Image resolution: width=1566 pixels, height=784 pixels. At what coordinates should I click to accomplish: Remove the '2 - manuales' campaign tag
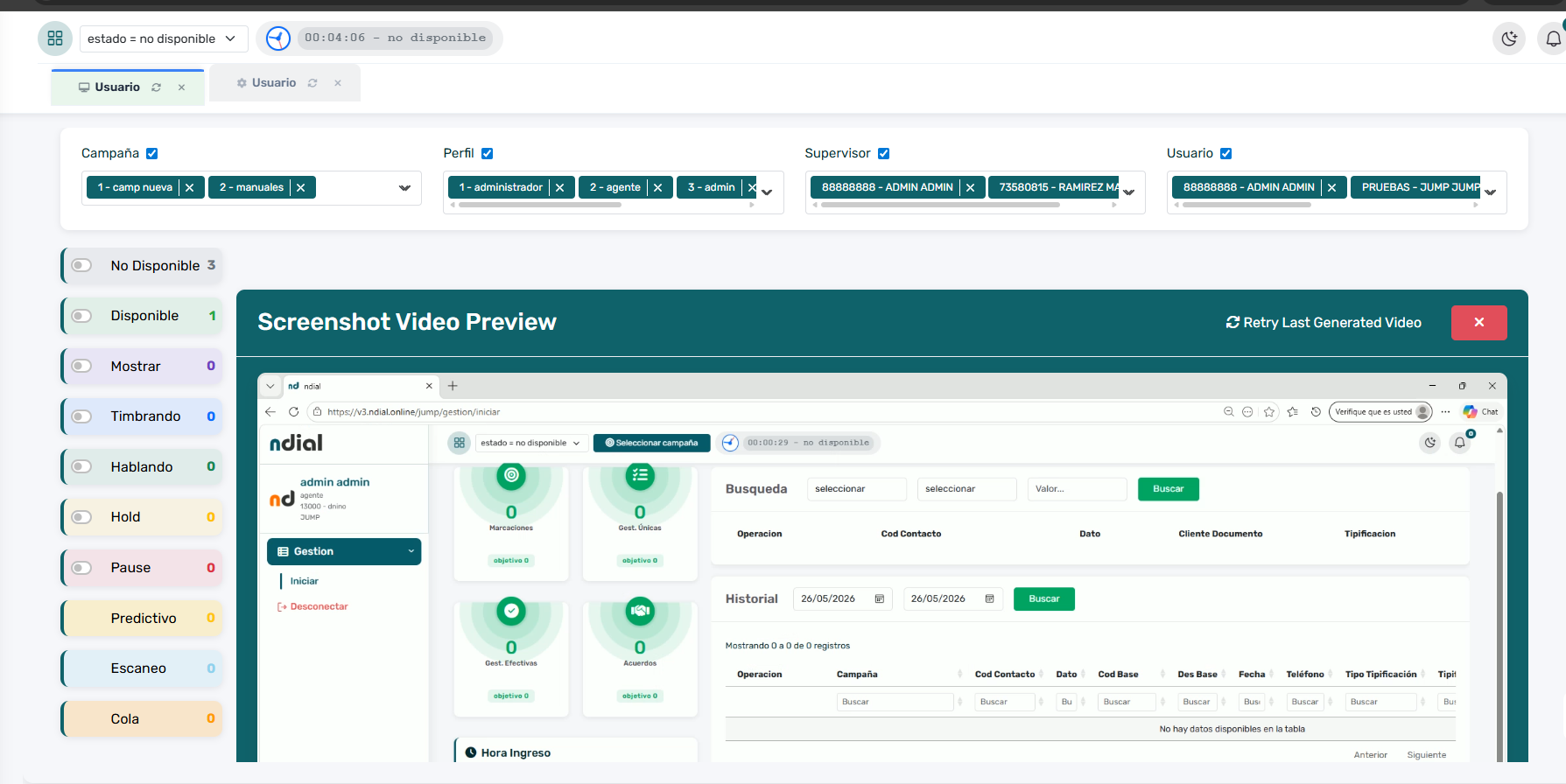click(x=301, y=187)
